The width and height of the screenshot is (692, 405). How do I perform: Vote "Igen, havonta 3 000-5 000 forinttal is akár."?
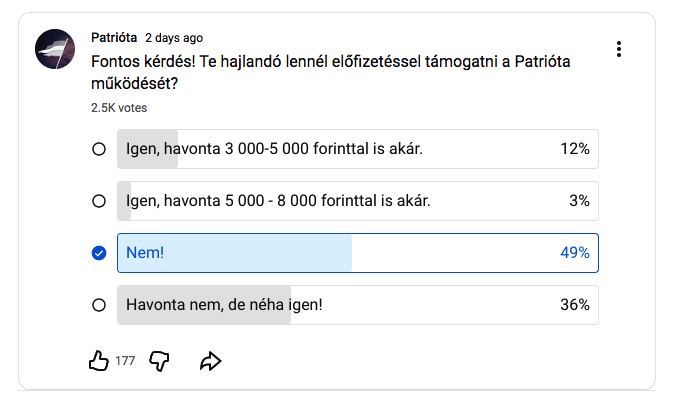(275, 149)
